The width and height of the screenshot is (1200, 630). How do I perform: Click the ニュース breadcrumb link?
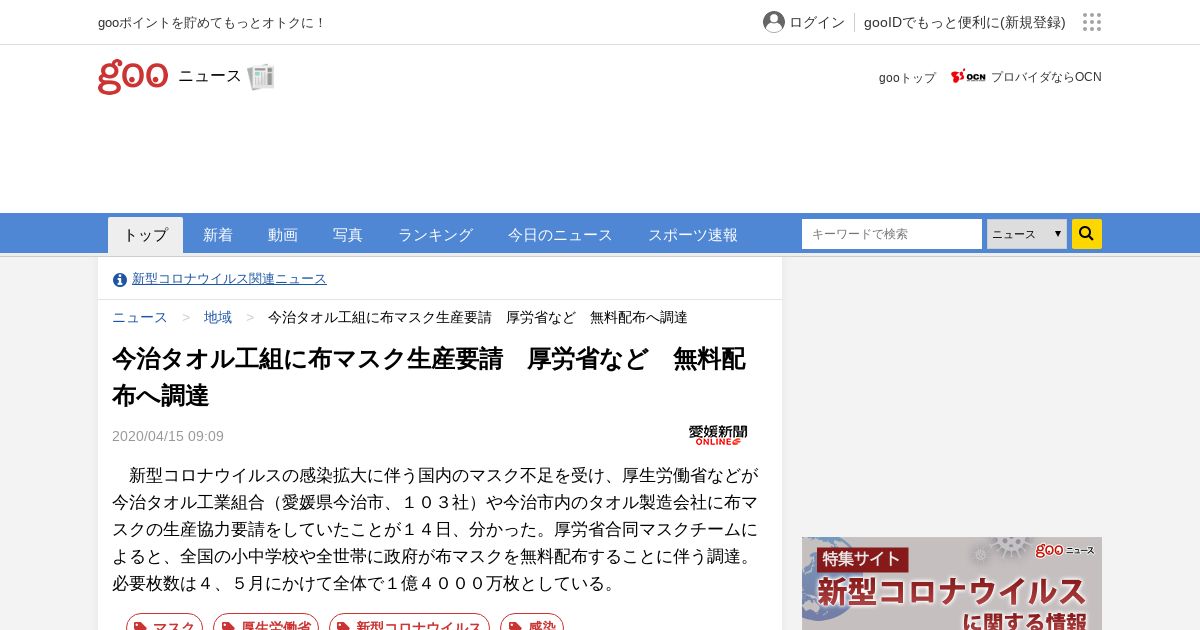pos(140,317)
